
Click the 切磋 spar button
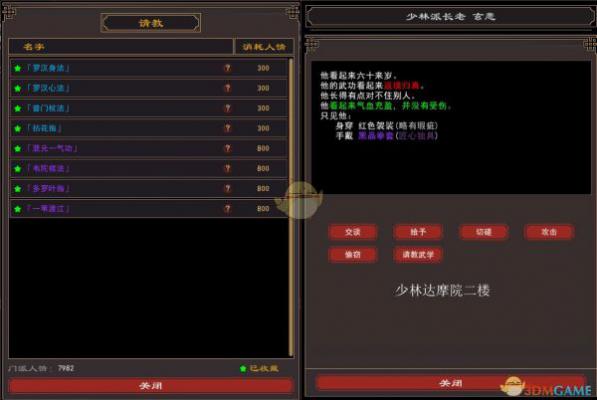tap(484, 232)
